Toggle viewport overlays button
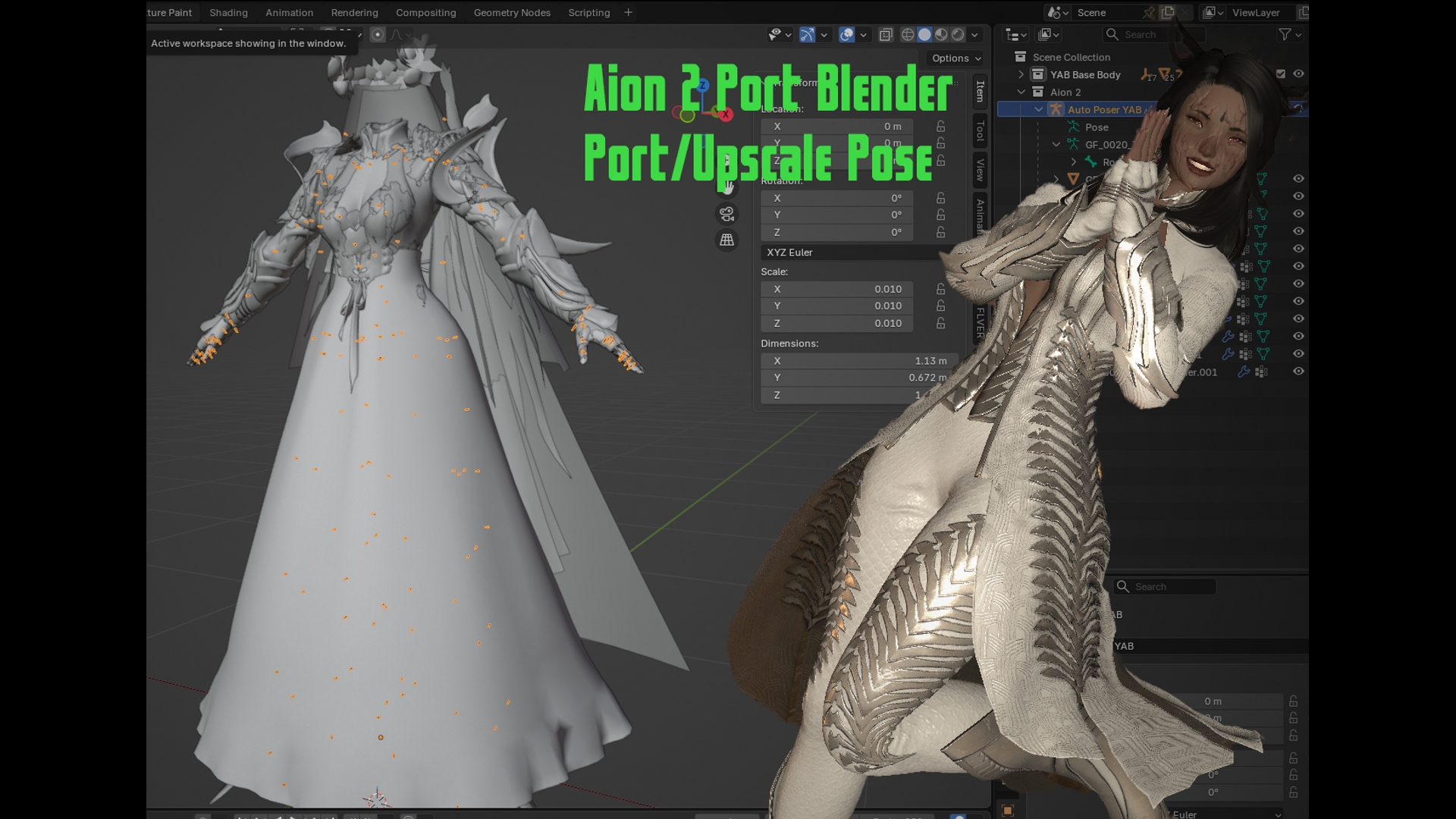The width and height of the screenshot is (1456, 819). click(x=846, y=35)
